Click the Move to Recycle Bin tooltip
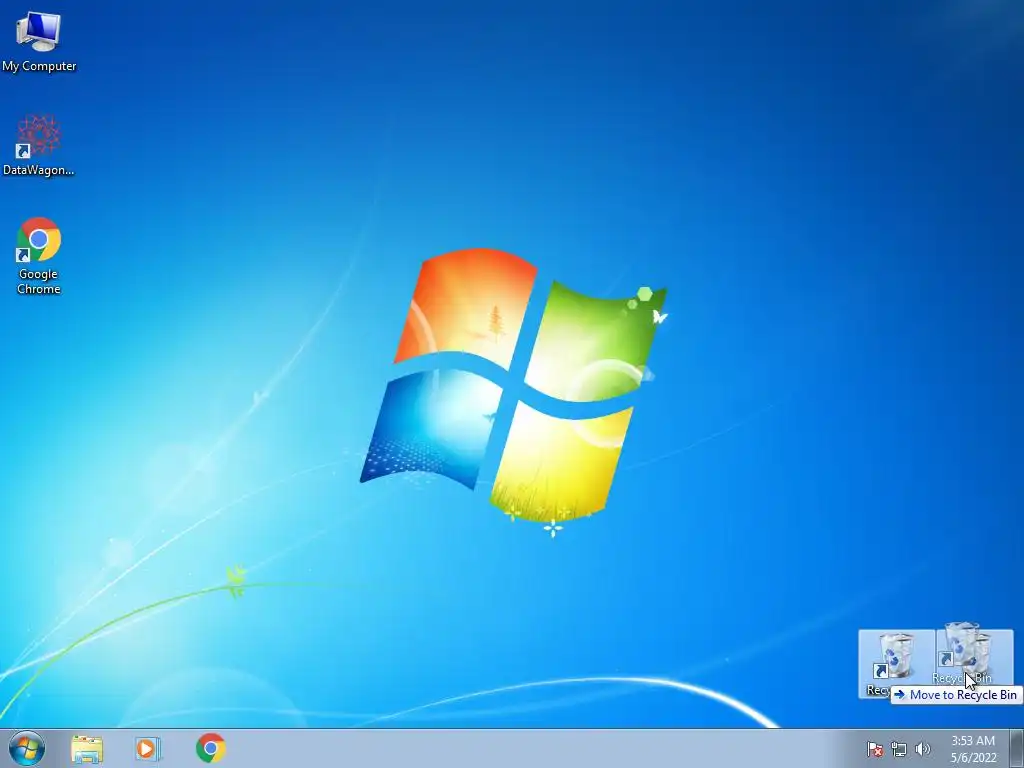Screen dimensions: 1024x768 point(956,695)
